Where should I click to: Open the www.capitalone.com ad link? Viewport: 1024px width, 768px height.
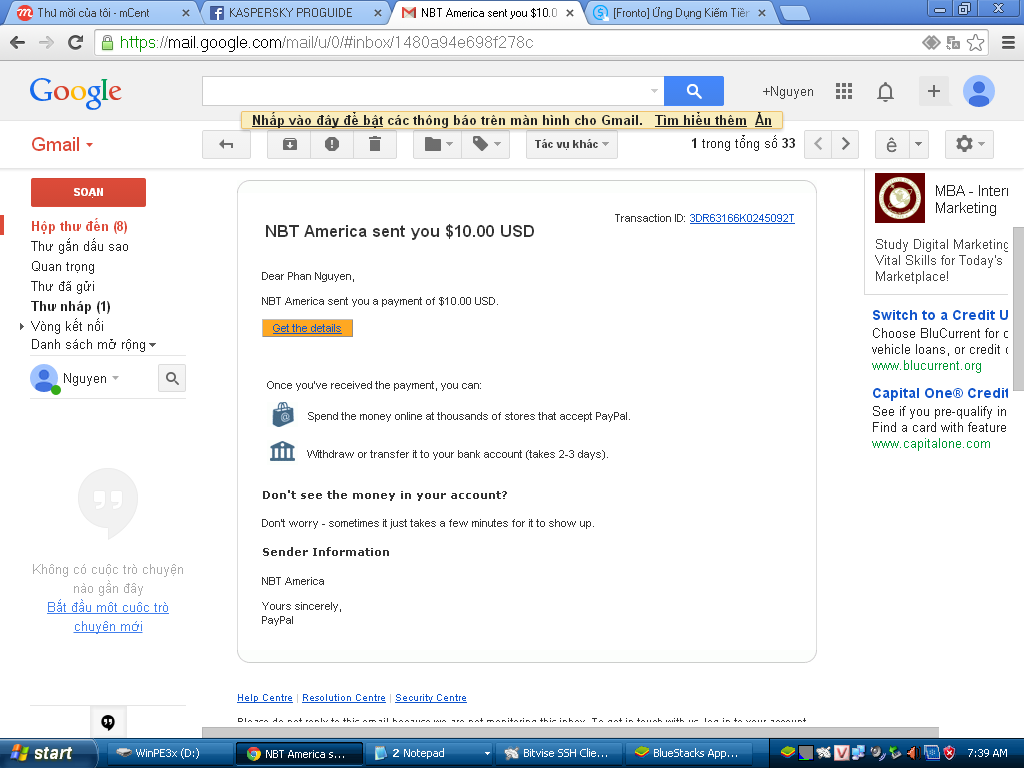point(931,443)
